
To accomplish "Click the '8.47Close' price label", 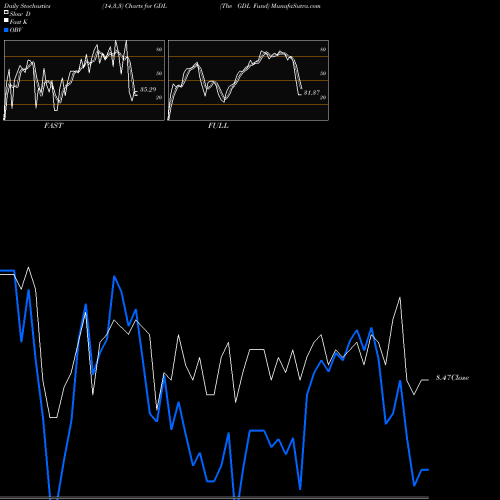I will pos(452,378).
